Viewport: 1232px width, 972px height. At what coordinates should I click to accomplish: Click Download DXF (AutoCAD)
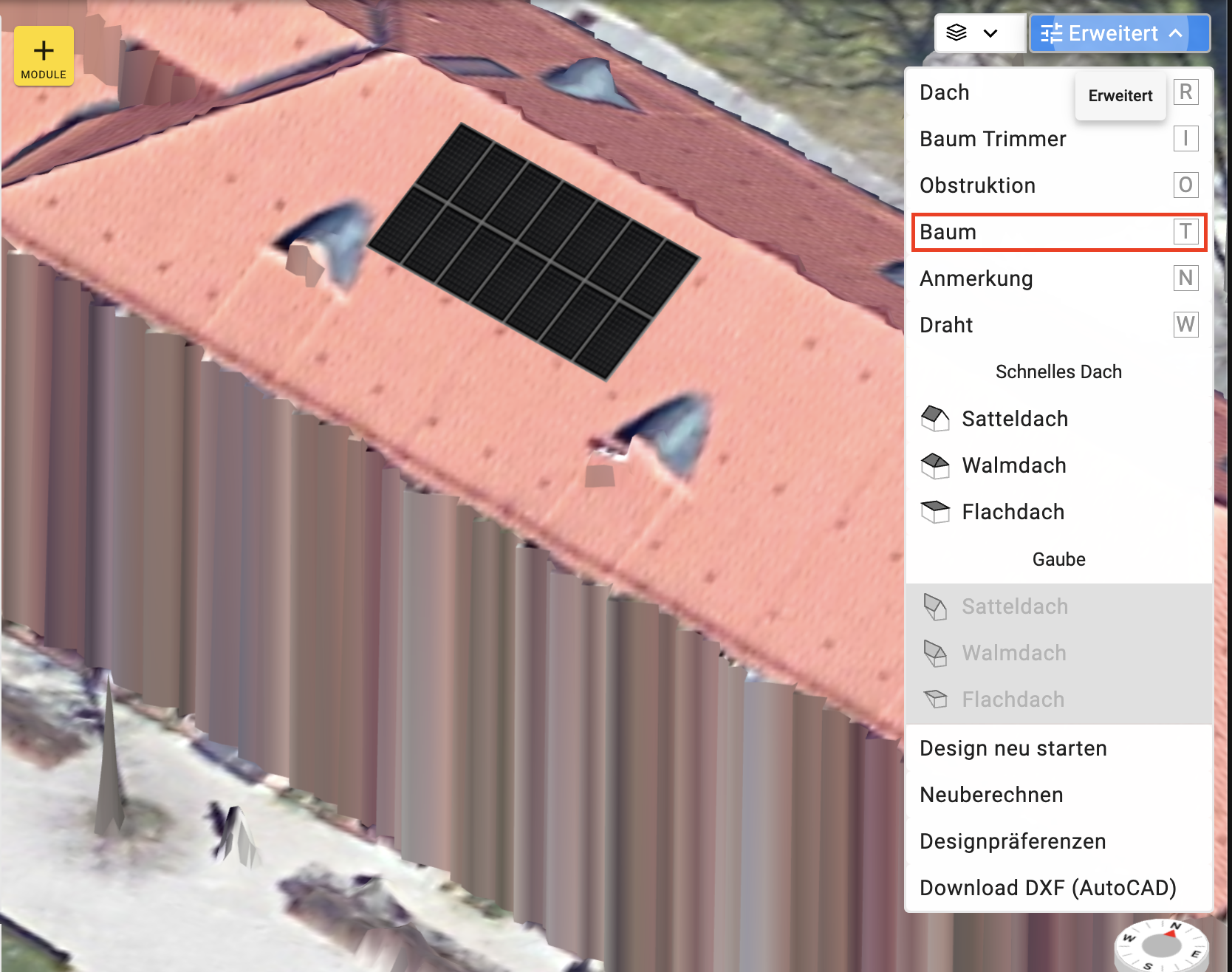point(1058,888)
